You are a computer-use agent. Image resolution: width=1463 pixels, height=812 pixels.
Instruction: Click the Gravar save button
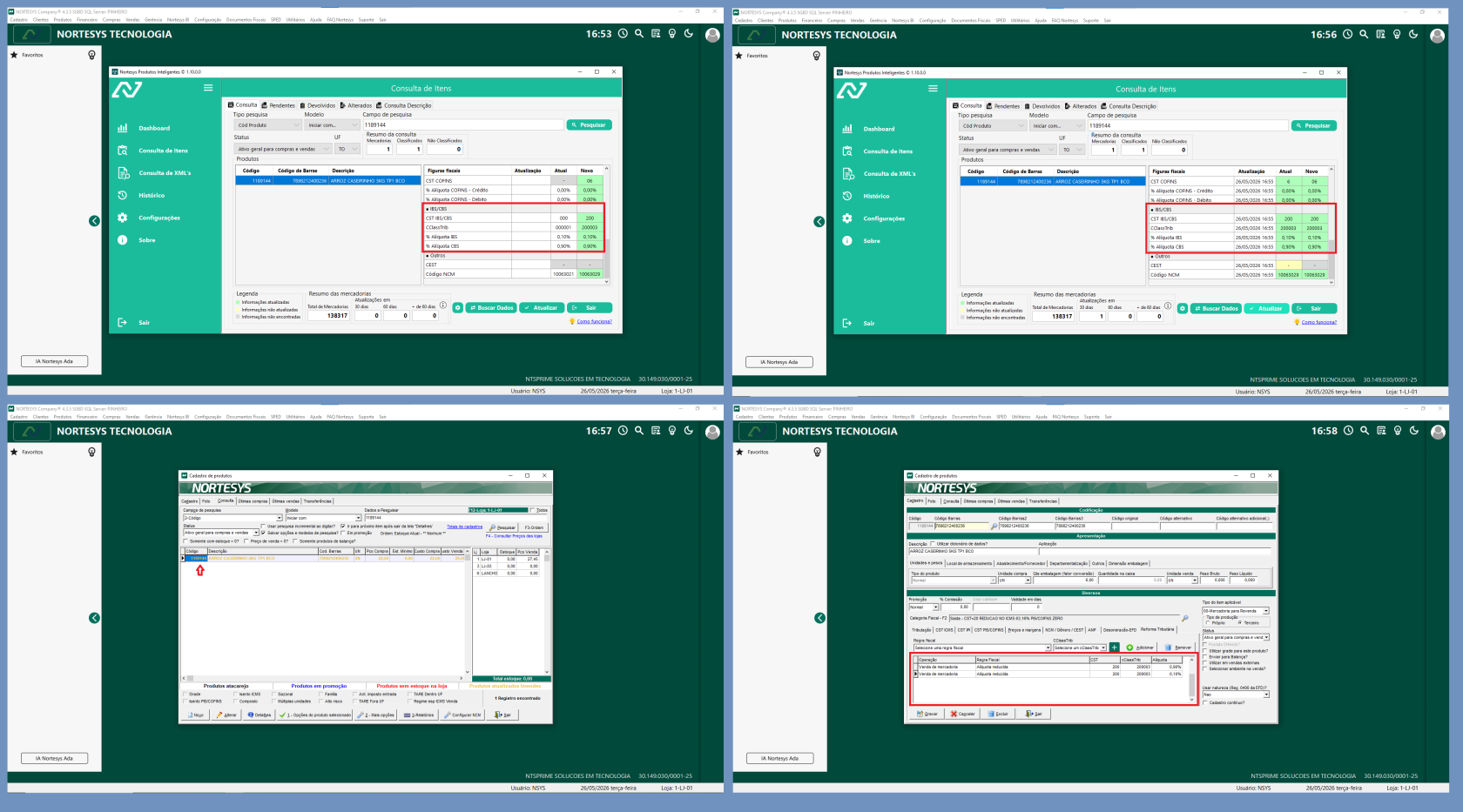click(x=927, y=714)
